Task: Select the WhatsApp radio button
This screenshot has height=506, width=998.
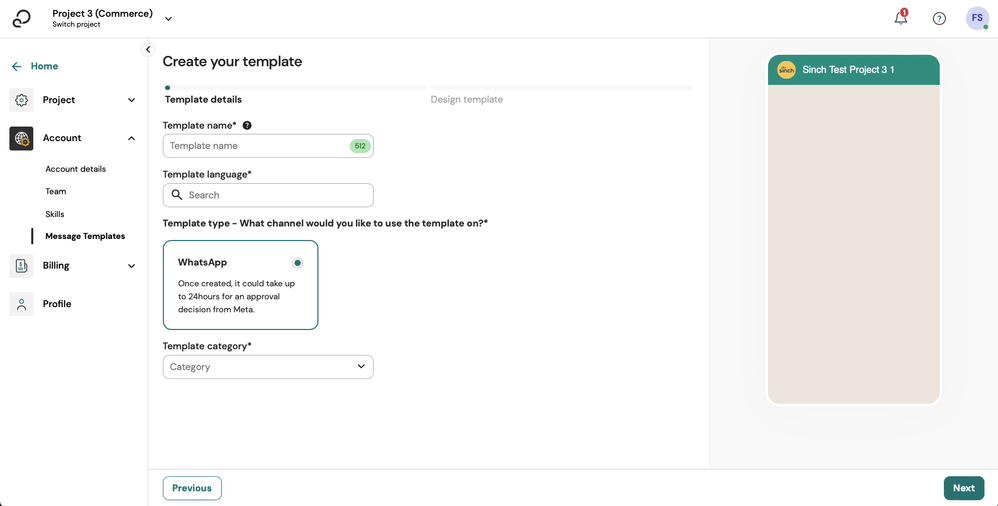Action: point(297,263)
